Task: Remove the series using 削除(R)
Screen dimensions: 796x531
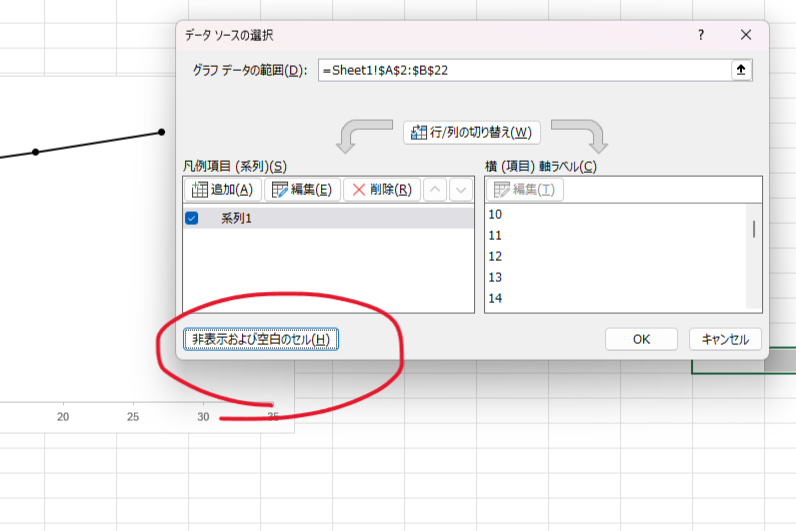Action: (x=382, y=190)
